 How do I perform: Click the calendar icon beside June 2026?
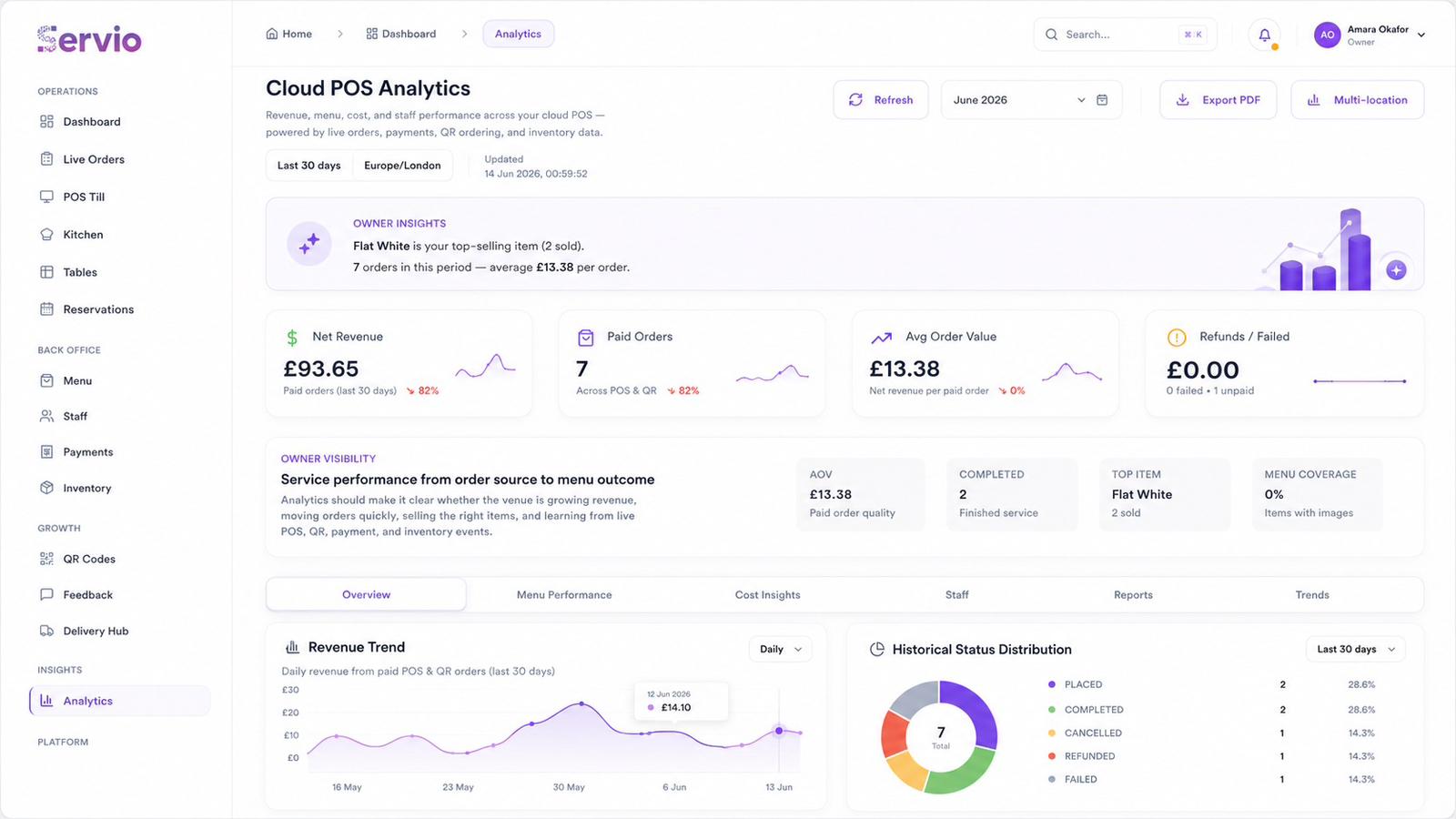pyautogui.click(x=1102, y=100)
